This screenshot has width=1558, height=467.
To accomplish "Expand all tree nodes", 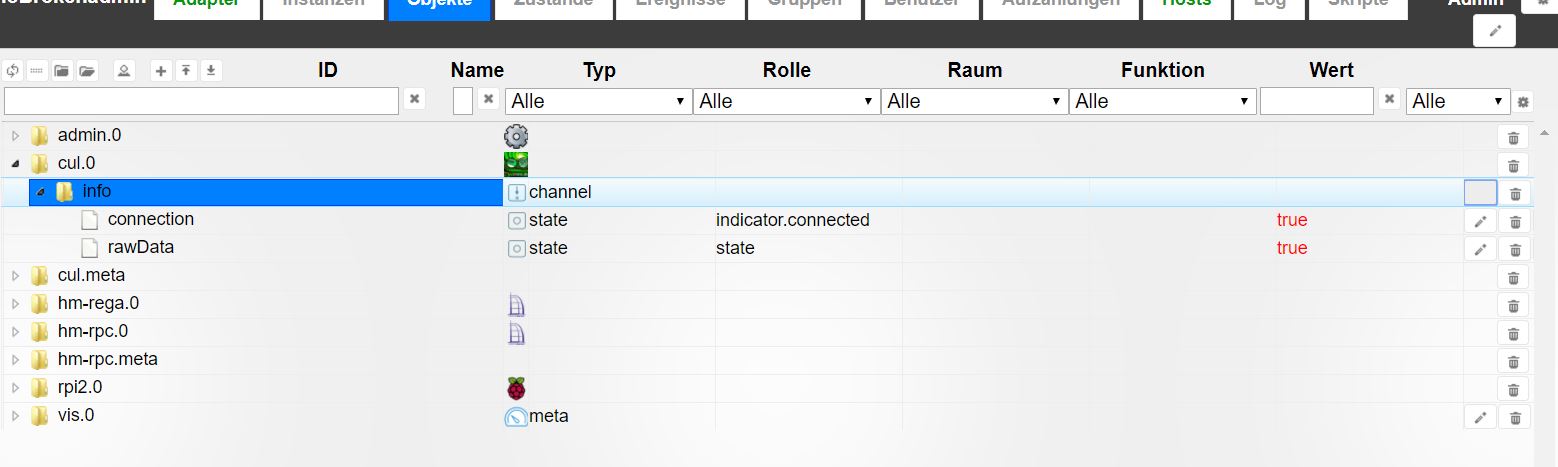I will point(87,70).
